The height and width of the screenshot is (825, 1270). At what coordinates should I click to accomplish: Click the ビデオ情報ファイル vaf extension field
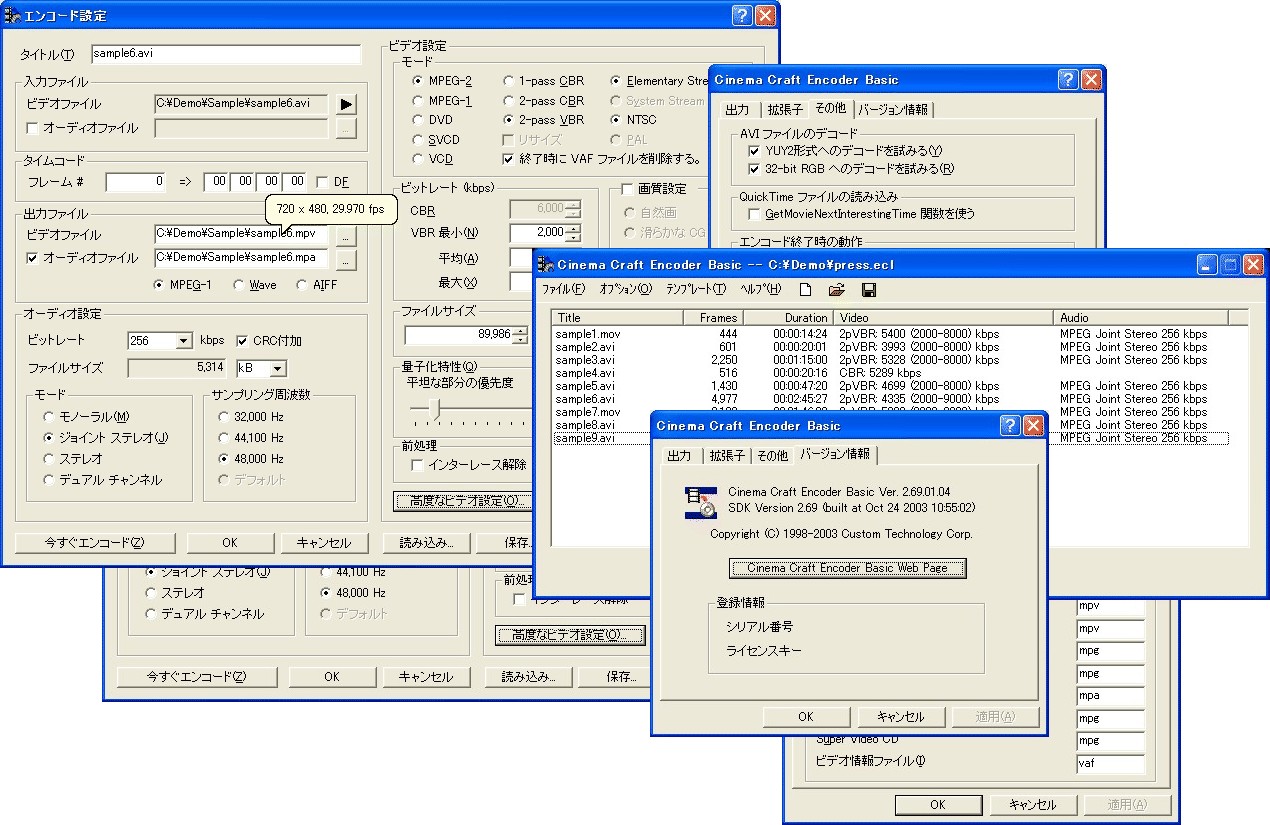(x=1110, y=763)
